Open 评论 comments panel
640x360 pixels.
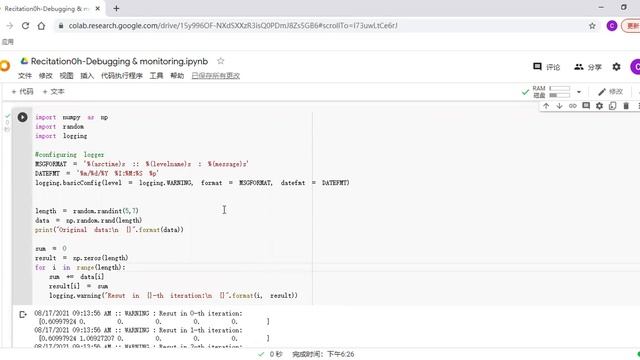click(x=547, y=67)
